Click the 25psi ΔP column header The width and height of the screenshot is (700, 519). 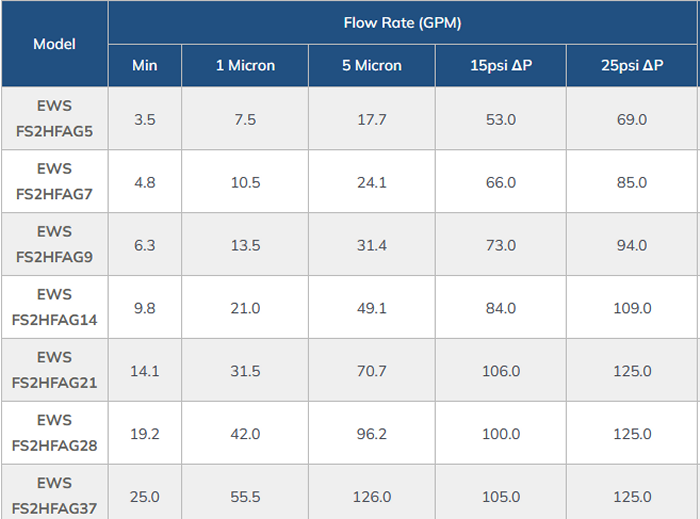tap(632, 66)
